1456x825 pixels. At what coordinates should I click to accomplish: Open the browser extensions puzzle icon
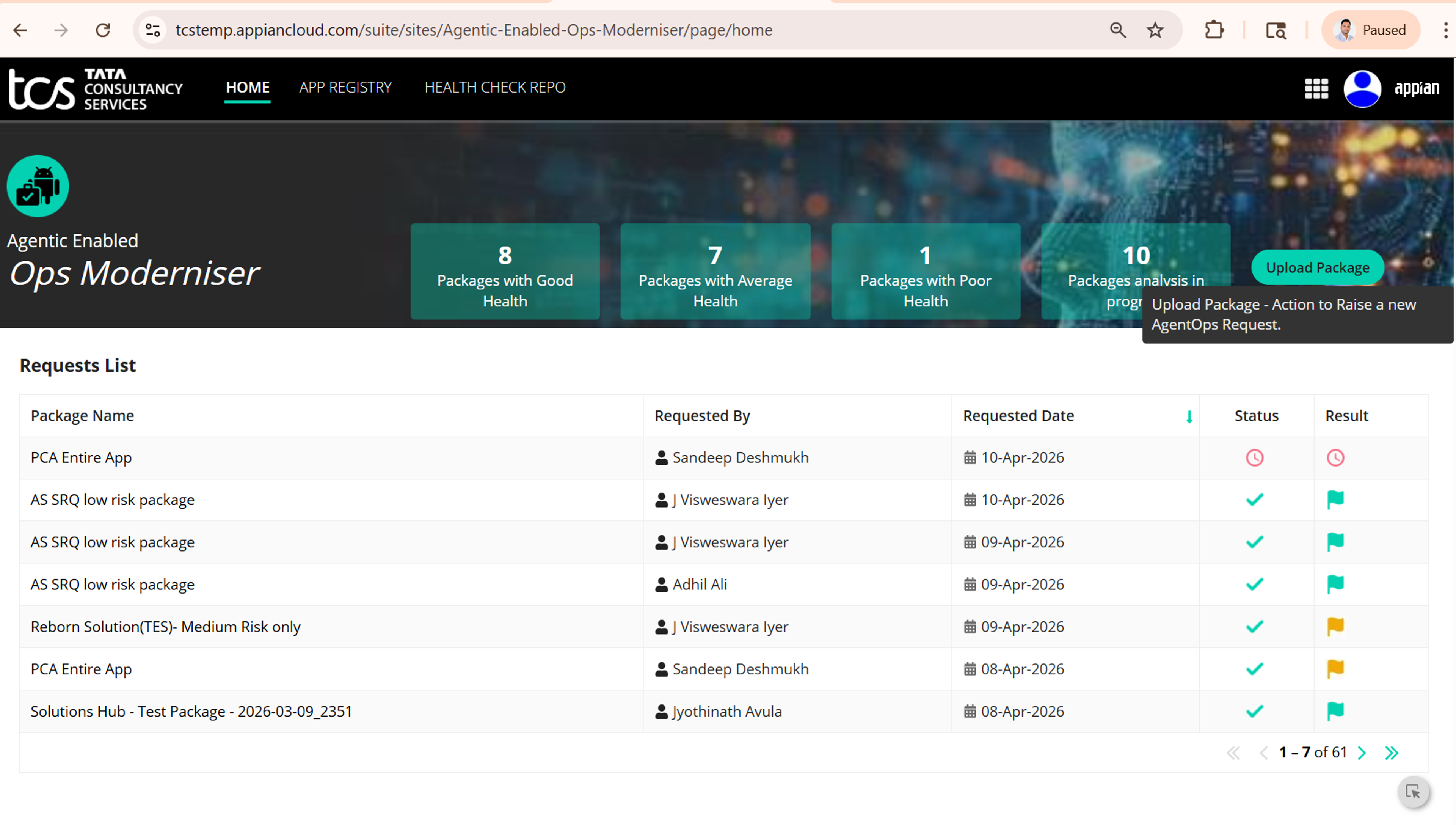[x=1214, y=30]
